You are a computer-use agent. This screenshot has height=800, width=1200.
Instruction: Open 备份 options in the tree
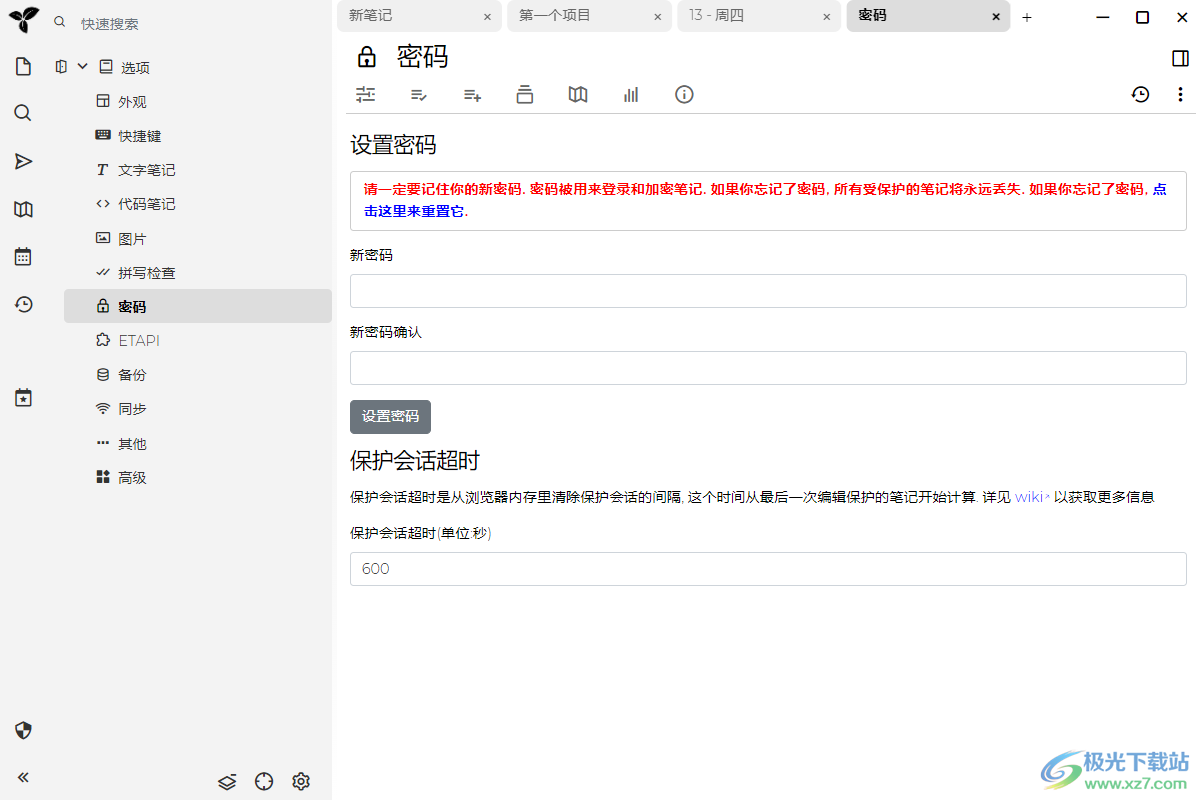(x=132, y=375)
